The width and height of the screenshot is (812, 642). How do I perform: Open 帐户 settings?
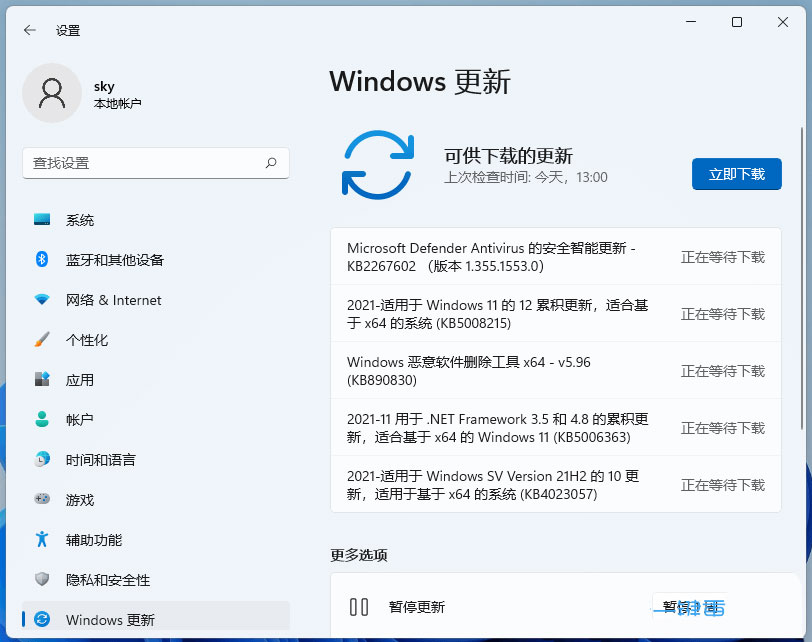click(x=80, y=420)
